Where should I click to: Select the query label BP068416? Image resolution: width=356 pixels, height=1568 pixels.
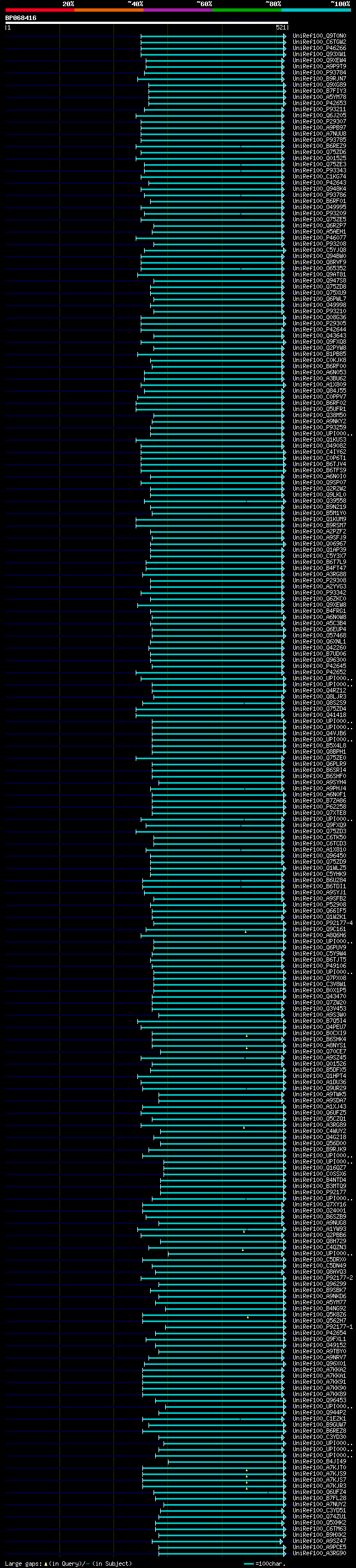pos(21,18)
